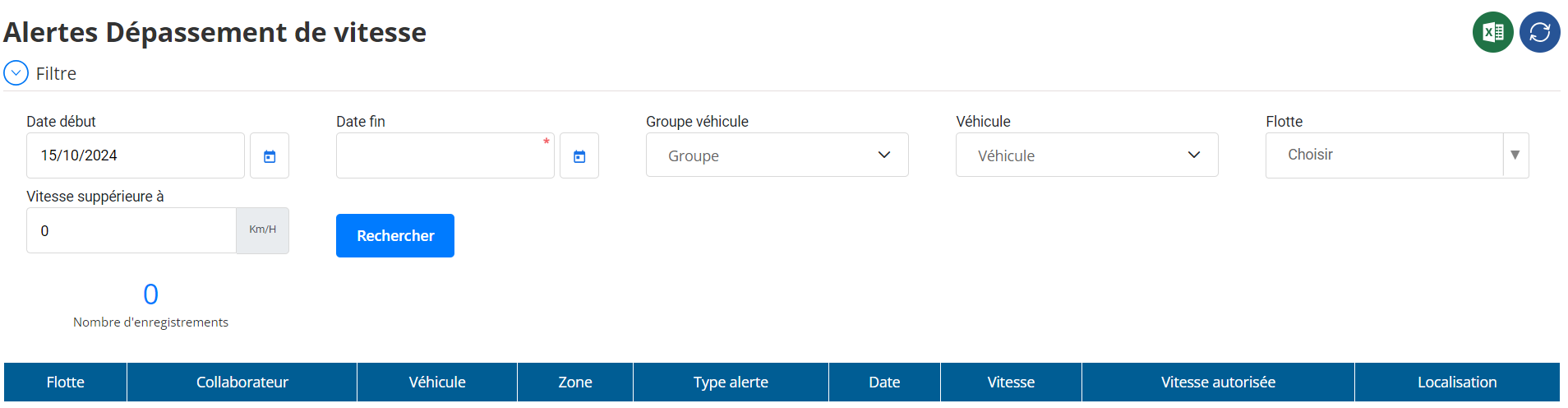This screenshot has width=1568, height=408.
Task: Select the Vitesse supérieure à input
Action: [x=131, y=230]
